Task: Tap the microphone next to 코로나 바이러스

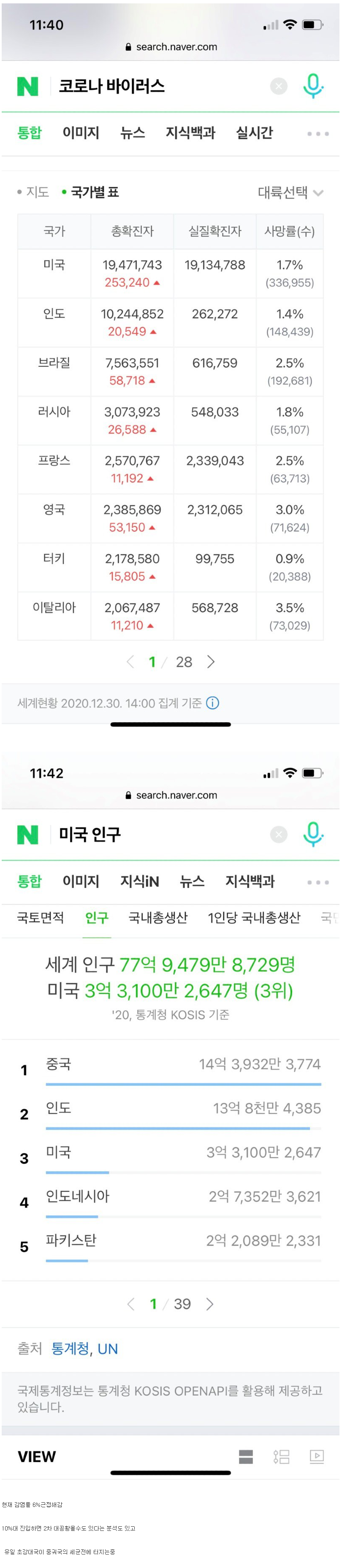Action: [313, 86]
